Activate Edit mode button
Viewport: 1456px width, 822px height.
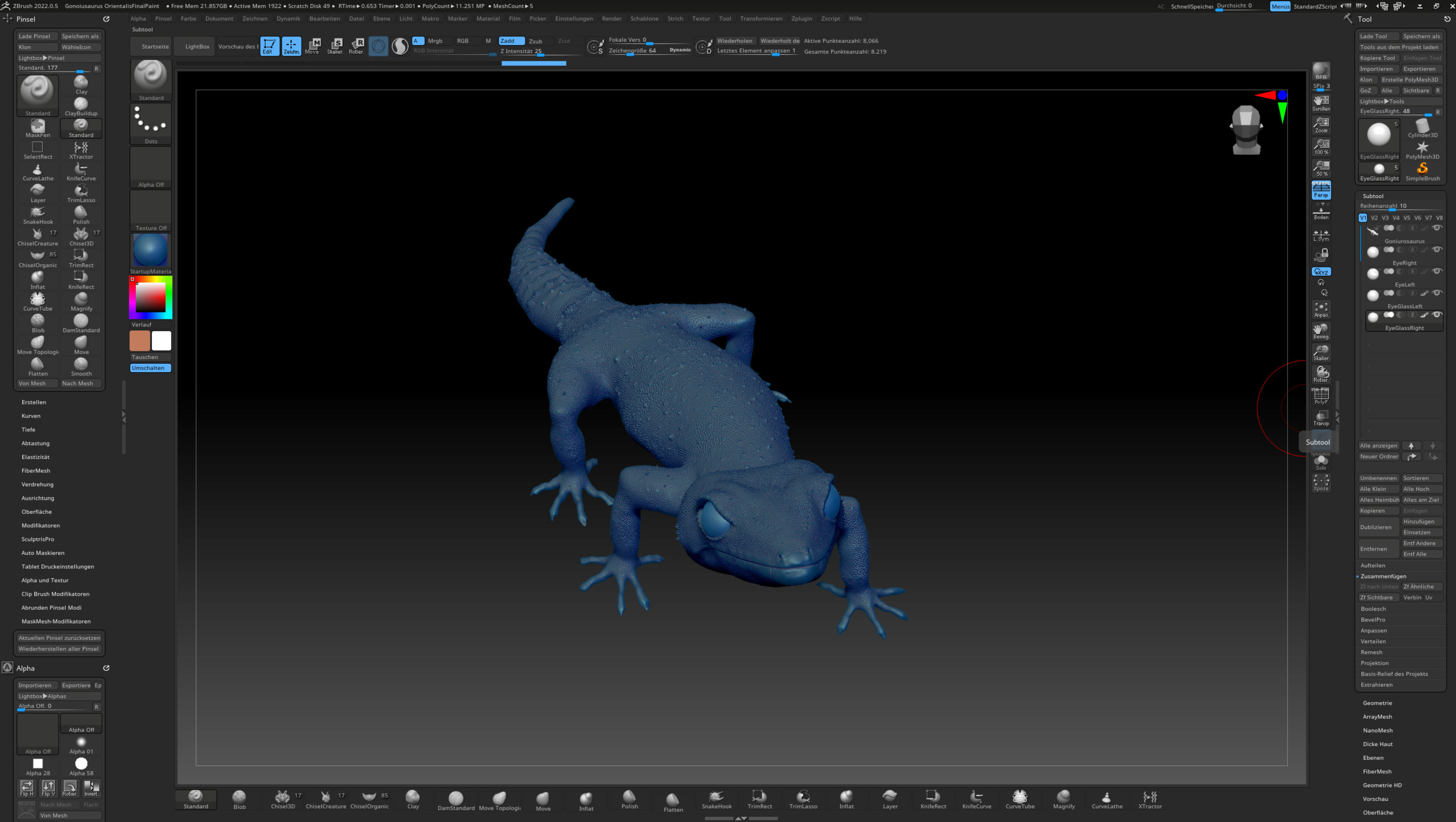coord(269,46)
